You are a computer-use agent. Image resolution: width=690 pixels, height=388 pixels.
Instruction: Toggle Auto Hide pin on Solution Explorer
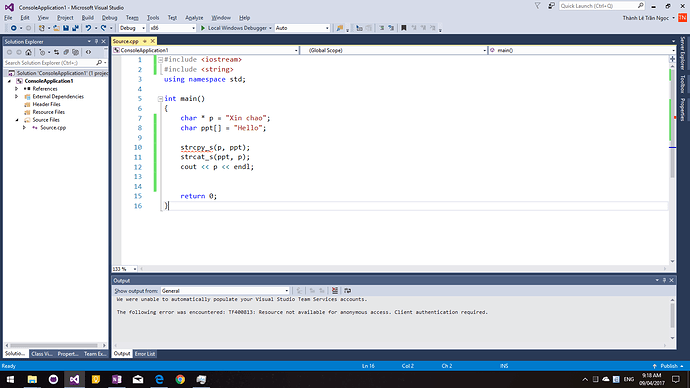click(96, 42)
